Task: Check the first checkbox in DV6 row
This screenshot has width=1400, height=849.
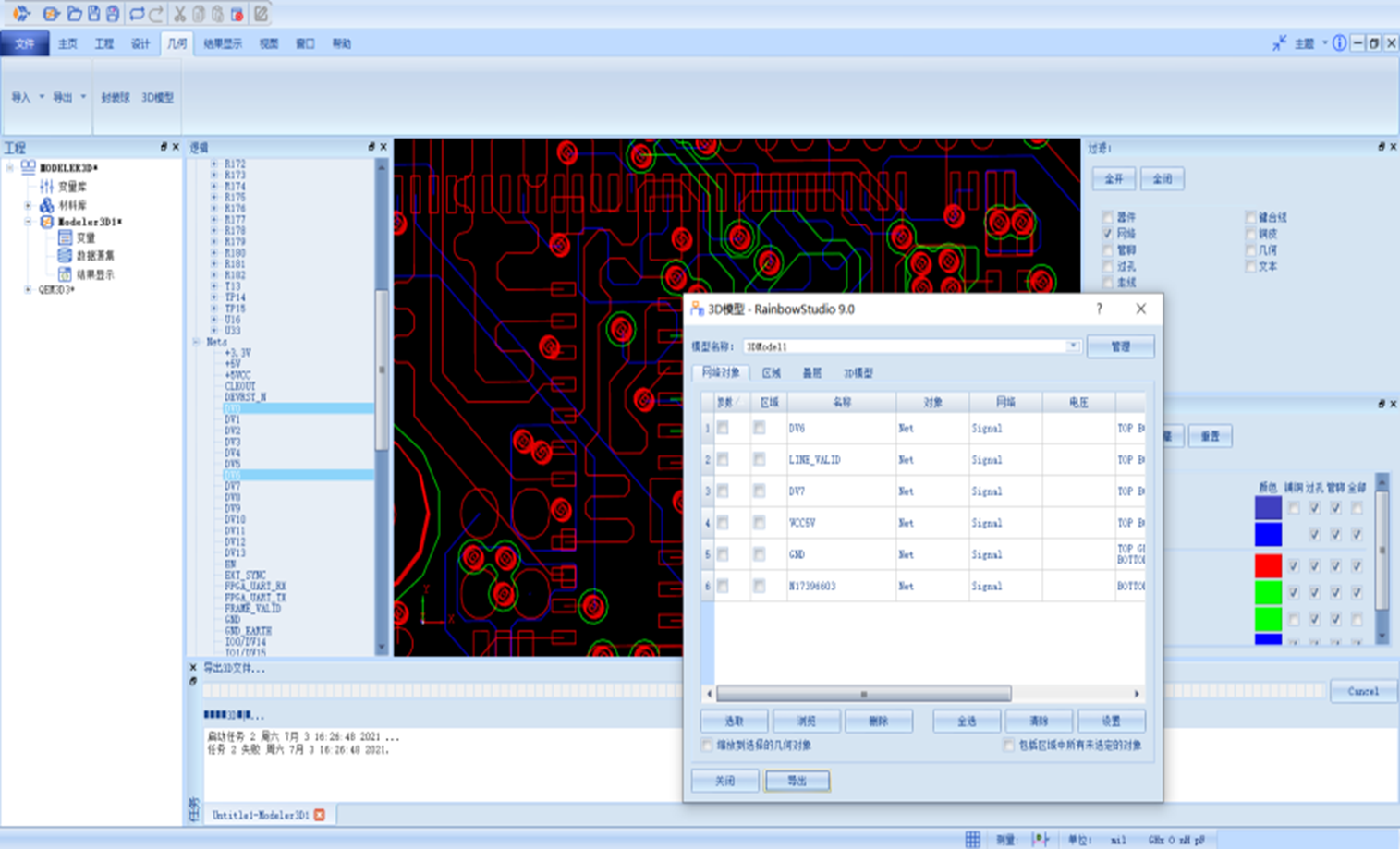Action: coord(723,429)
